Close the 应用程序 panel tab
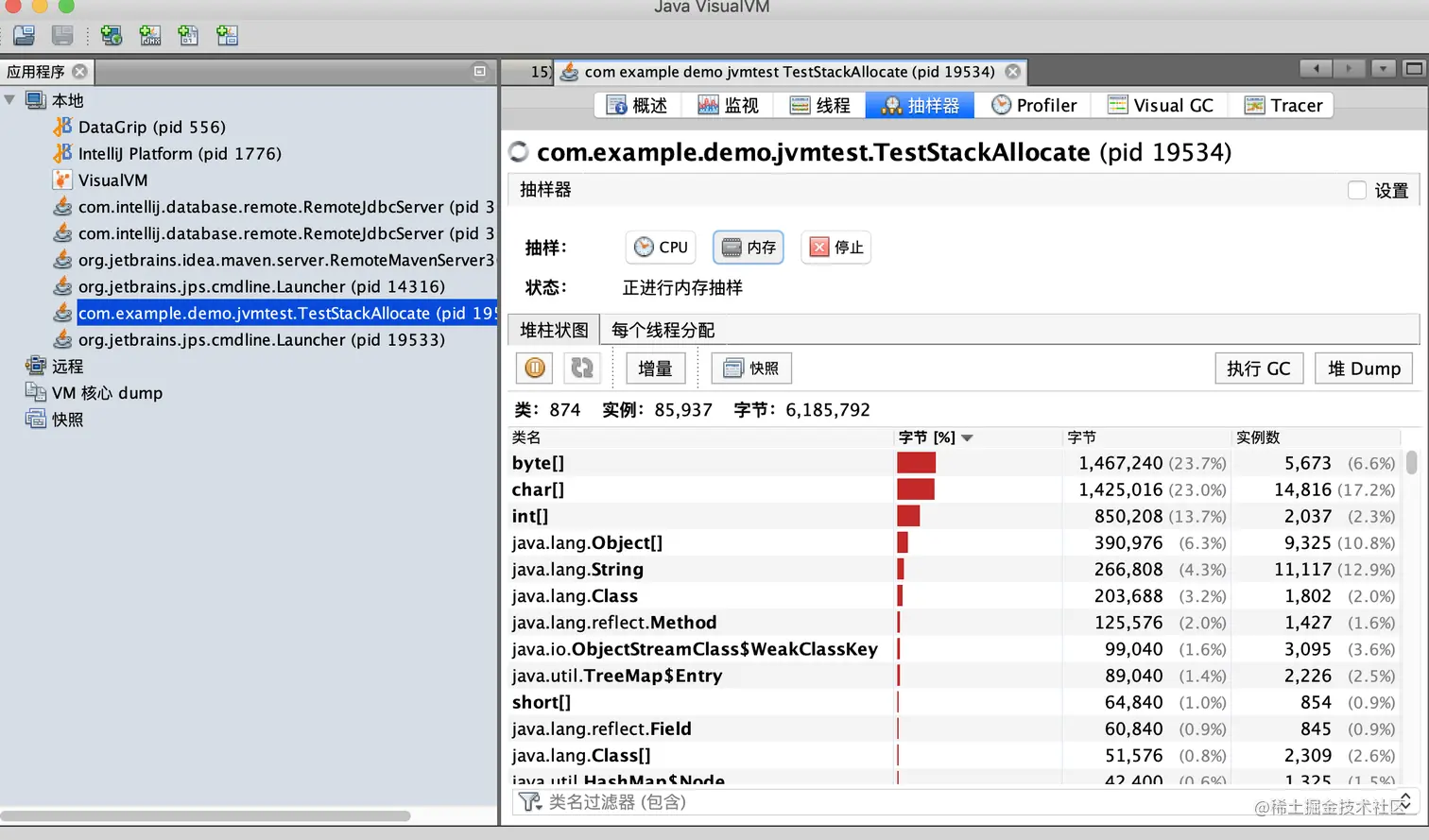Viewport: 1429px width, 840px height. [80, 72]
